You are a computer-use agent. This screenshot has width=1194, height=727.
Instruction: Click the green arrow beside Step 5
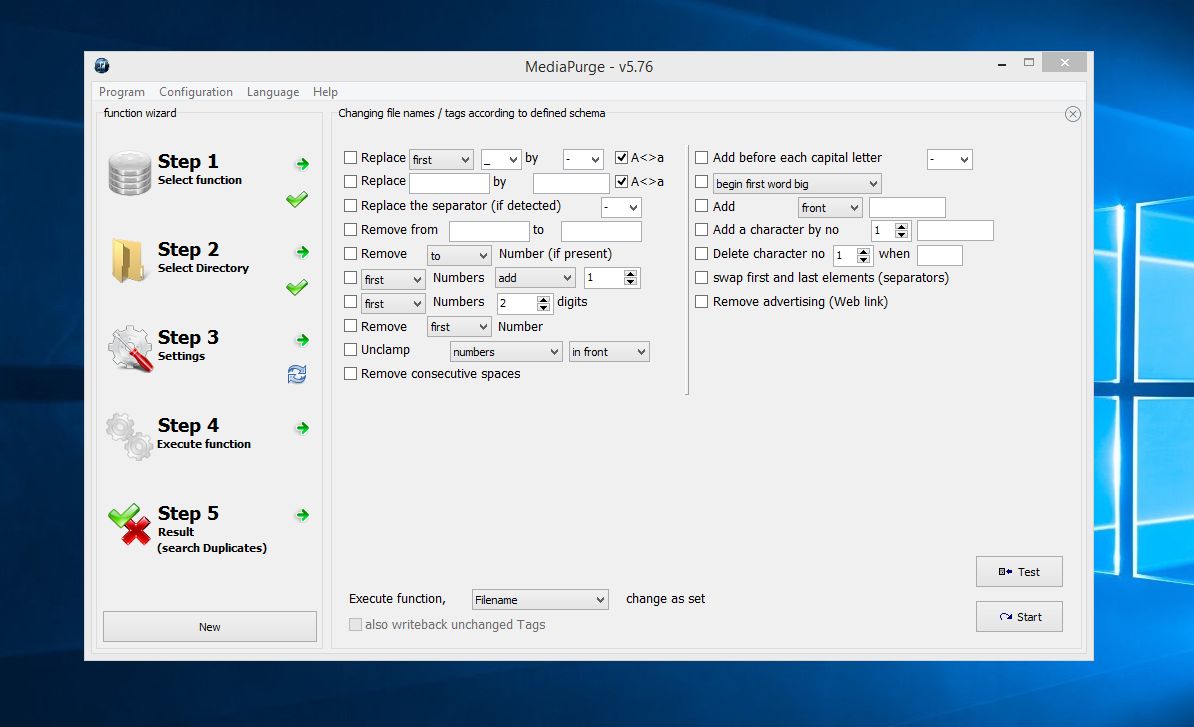pos(302,515)
